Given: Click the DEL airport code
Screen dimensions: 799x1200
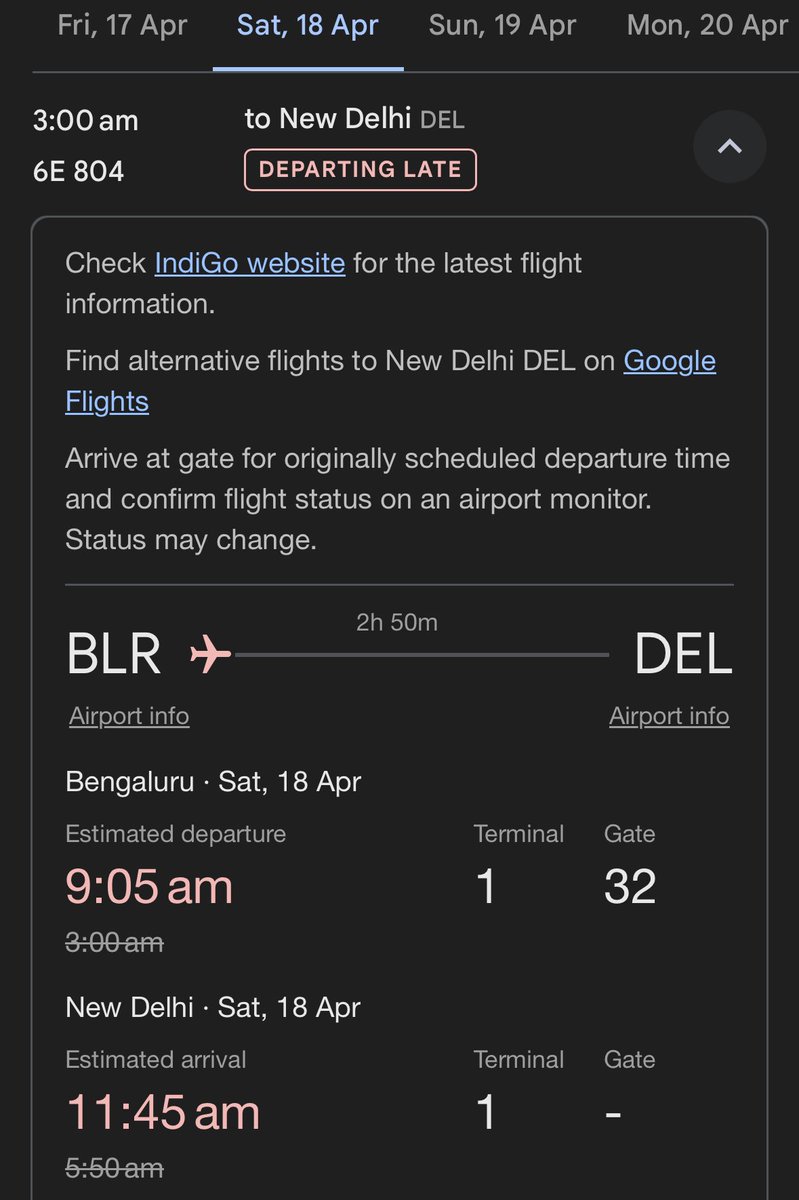Looking at the screenshot, I should tap(684, 655).
